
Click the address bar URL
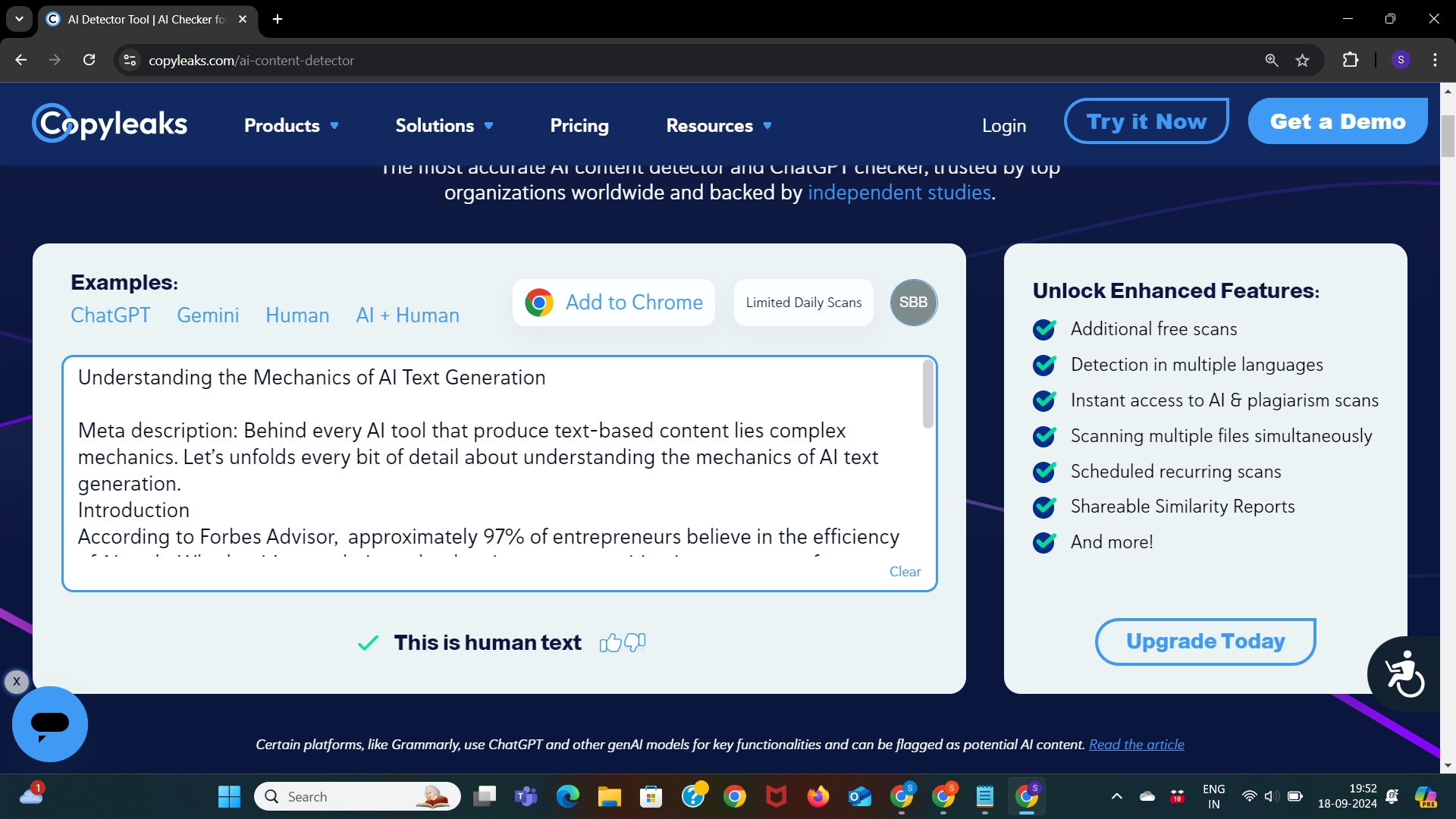[x=251, y=60]
